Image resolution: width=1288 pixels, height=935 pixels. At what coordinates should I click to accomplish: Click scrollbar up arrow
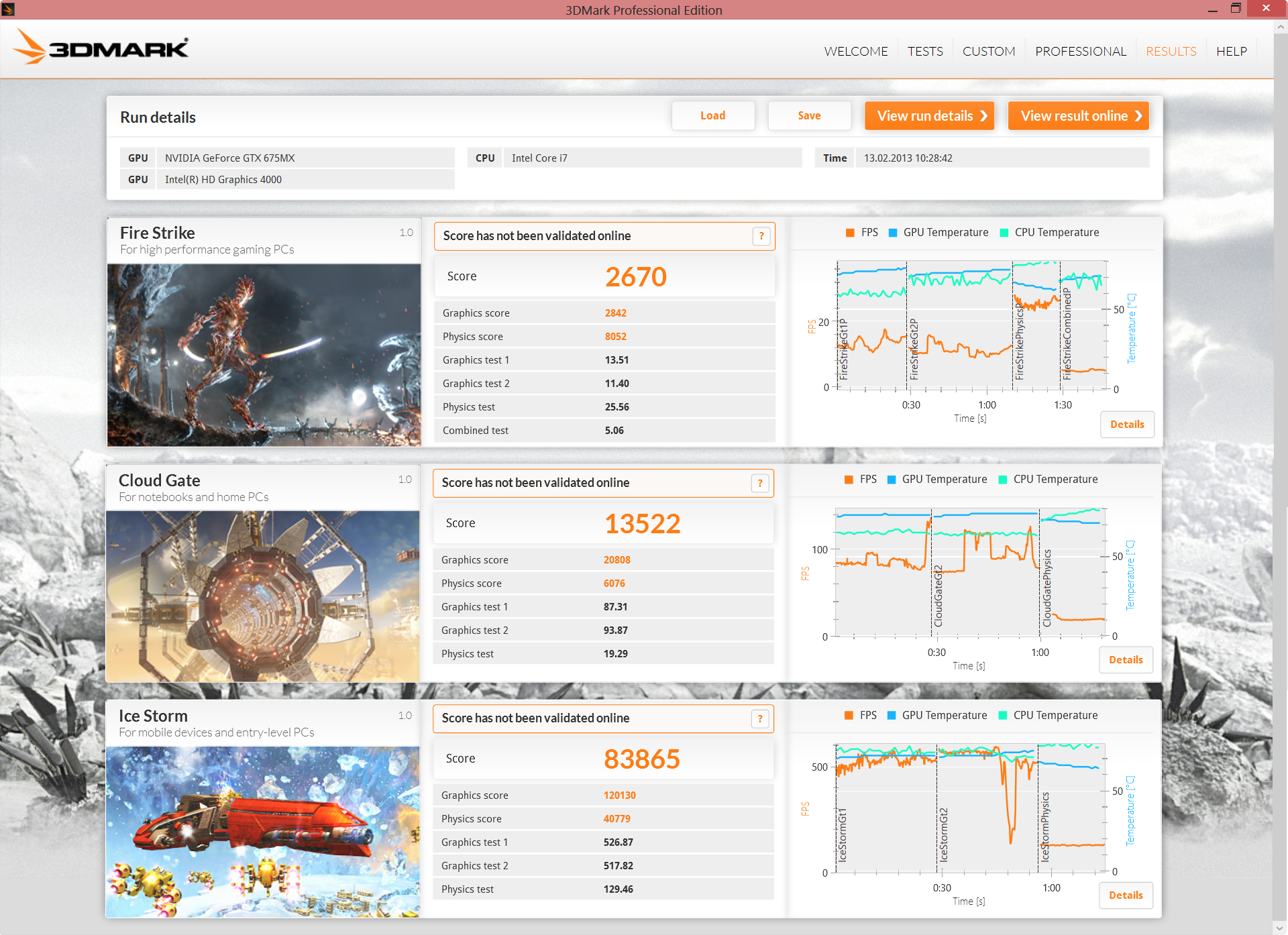click(1281, 27)
